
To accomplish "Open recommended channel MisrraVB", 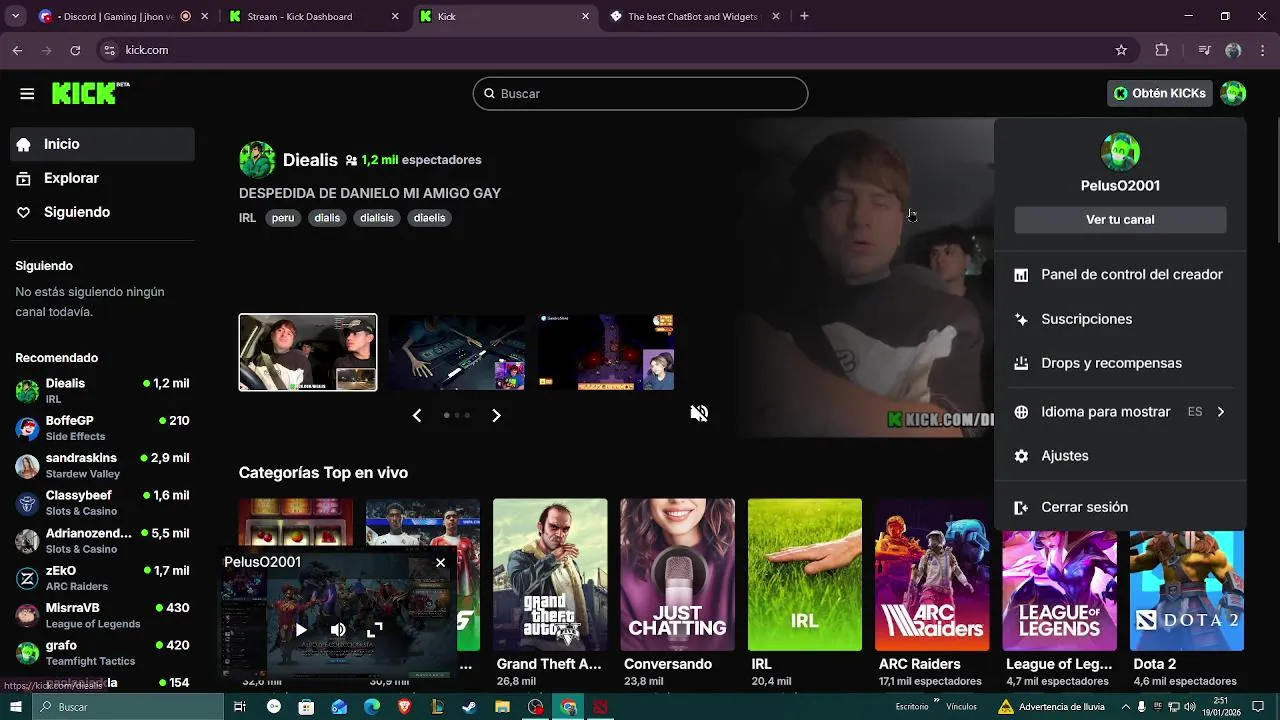I will coord(103,616).
